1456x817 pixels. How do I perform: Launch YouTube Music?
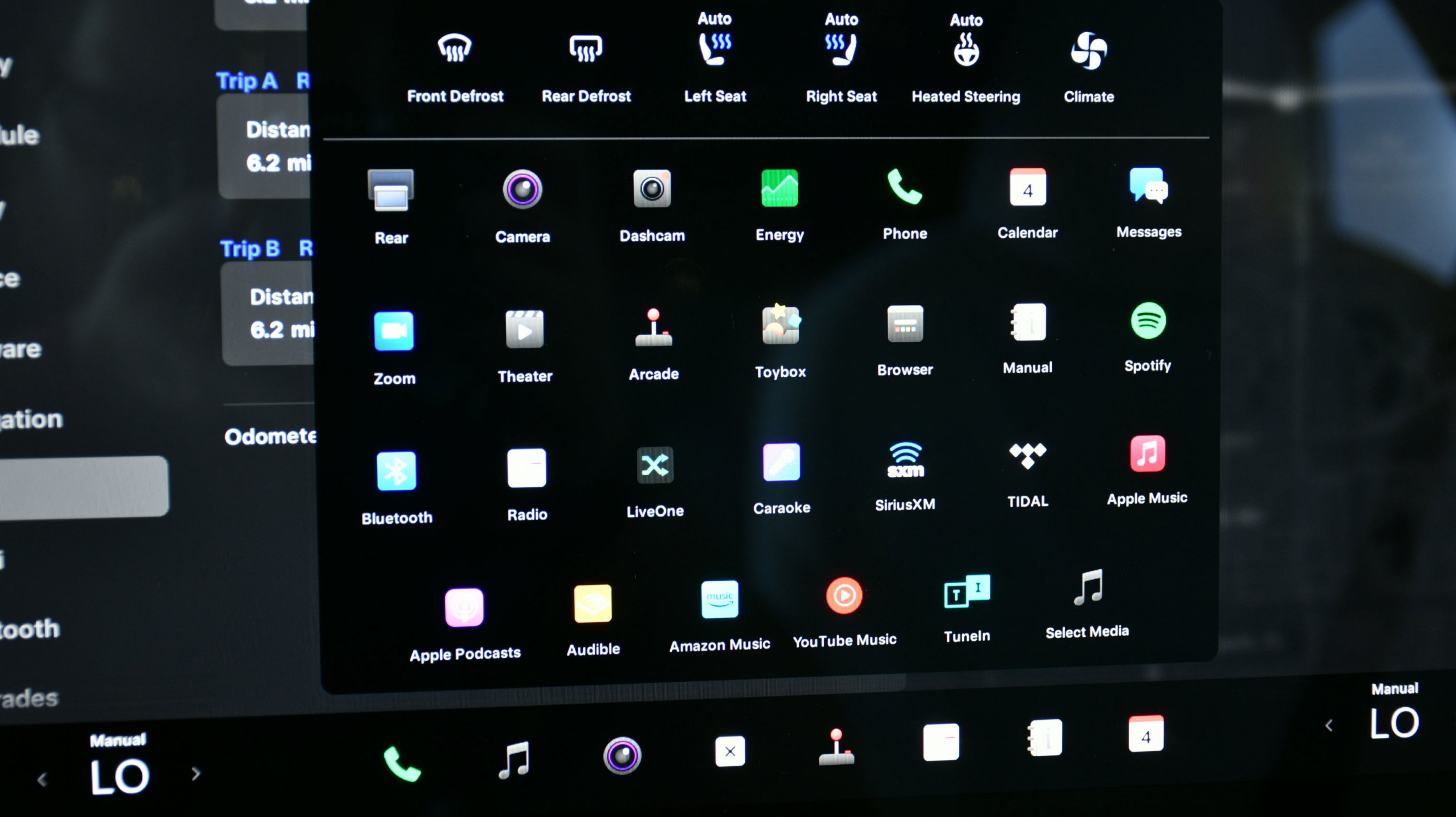click(x=845, y=613)
